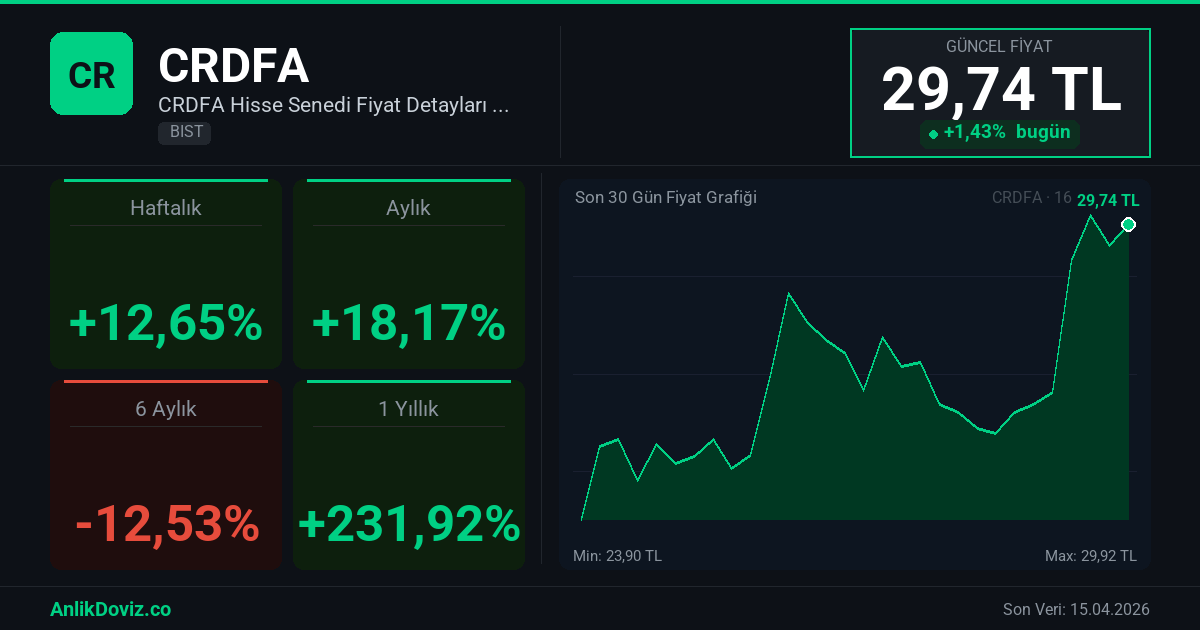Select the Aylık +18,17% card

coord(408,274)
